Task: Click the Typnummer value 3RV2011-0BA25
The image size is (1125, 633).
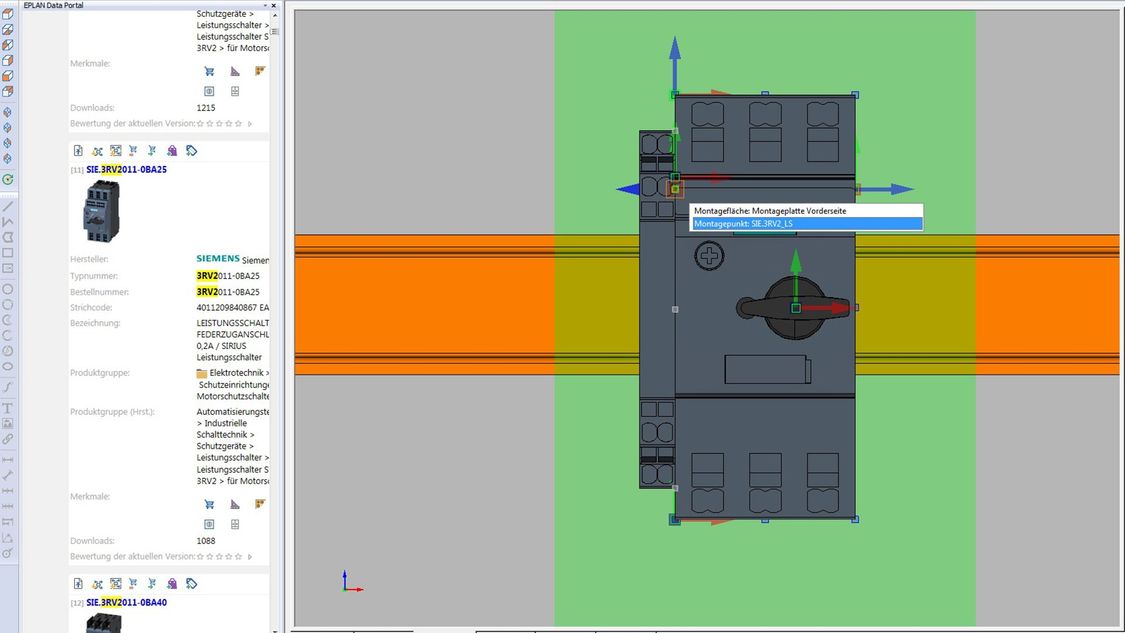Action: 228,276
